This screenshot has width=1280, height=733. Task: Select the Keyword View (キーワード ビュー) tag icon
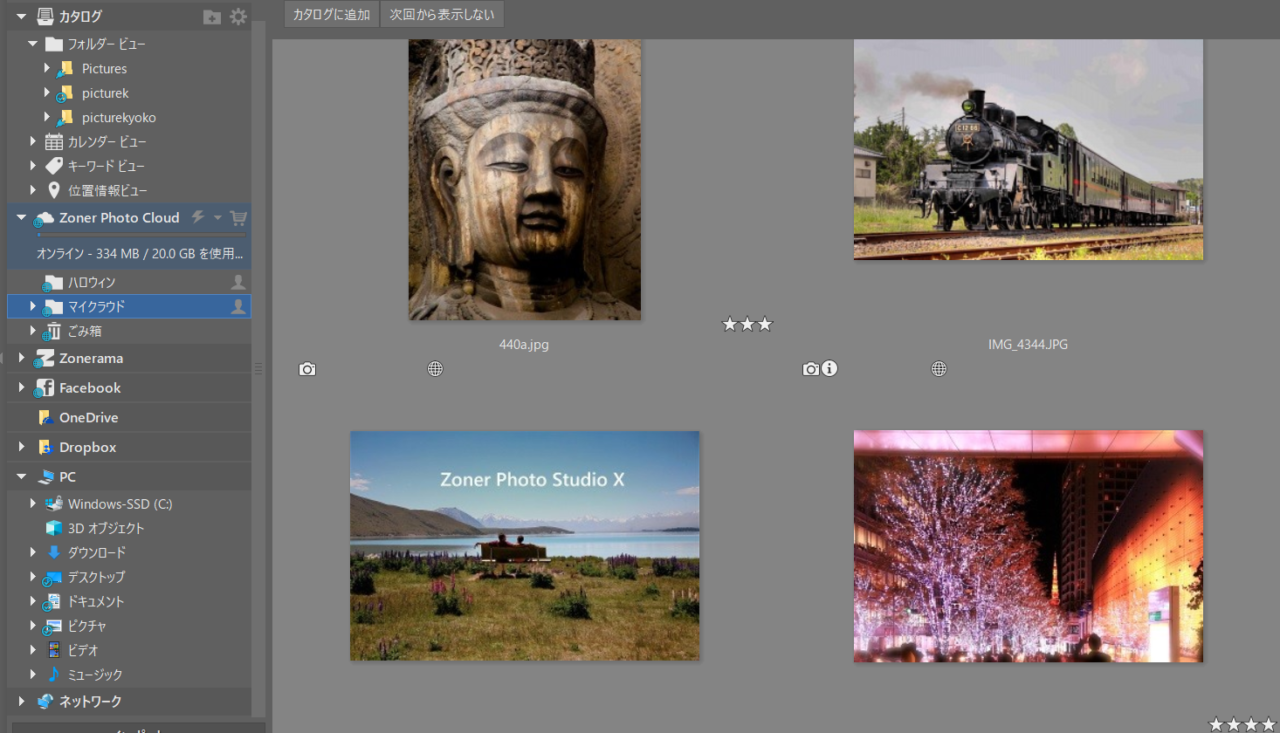click(54, 166)
